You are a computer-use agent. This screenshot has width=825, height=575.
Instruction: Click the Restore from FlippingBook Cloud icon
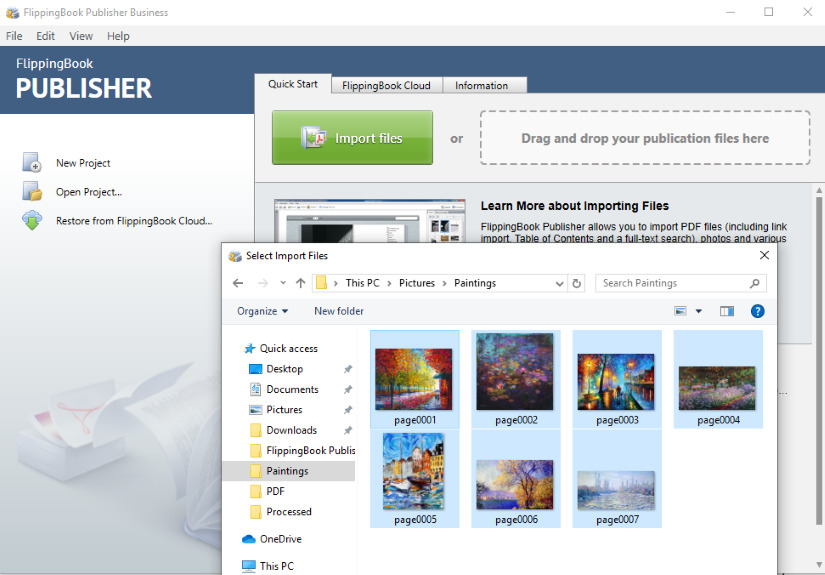pos(32,220)
